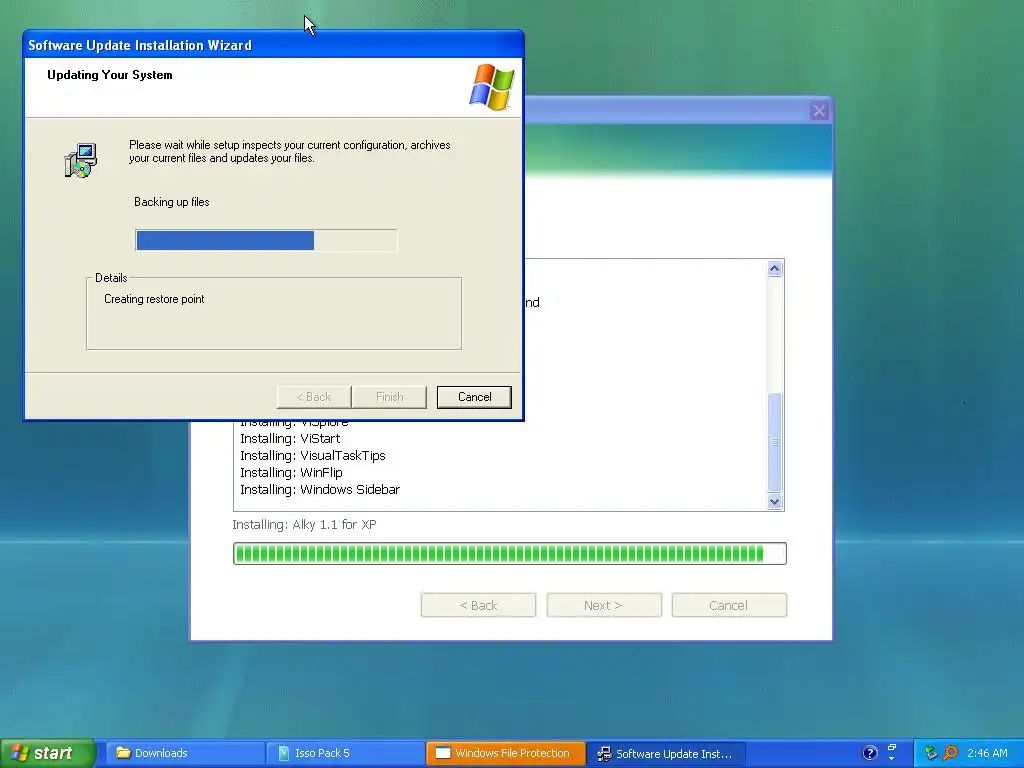Viewport: 1024px width, 768px height.
Task: Click the orange magnifier tray icon
Action: coord(950,753)
